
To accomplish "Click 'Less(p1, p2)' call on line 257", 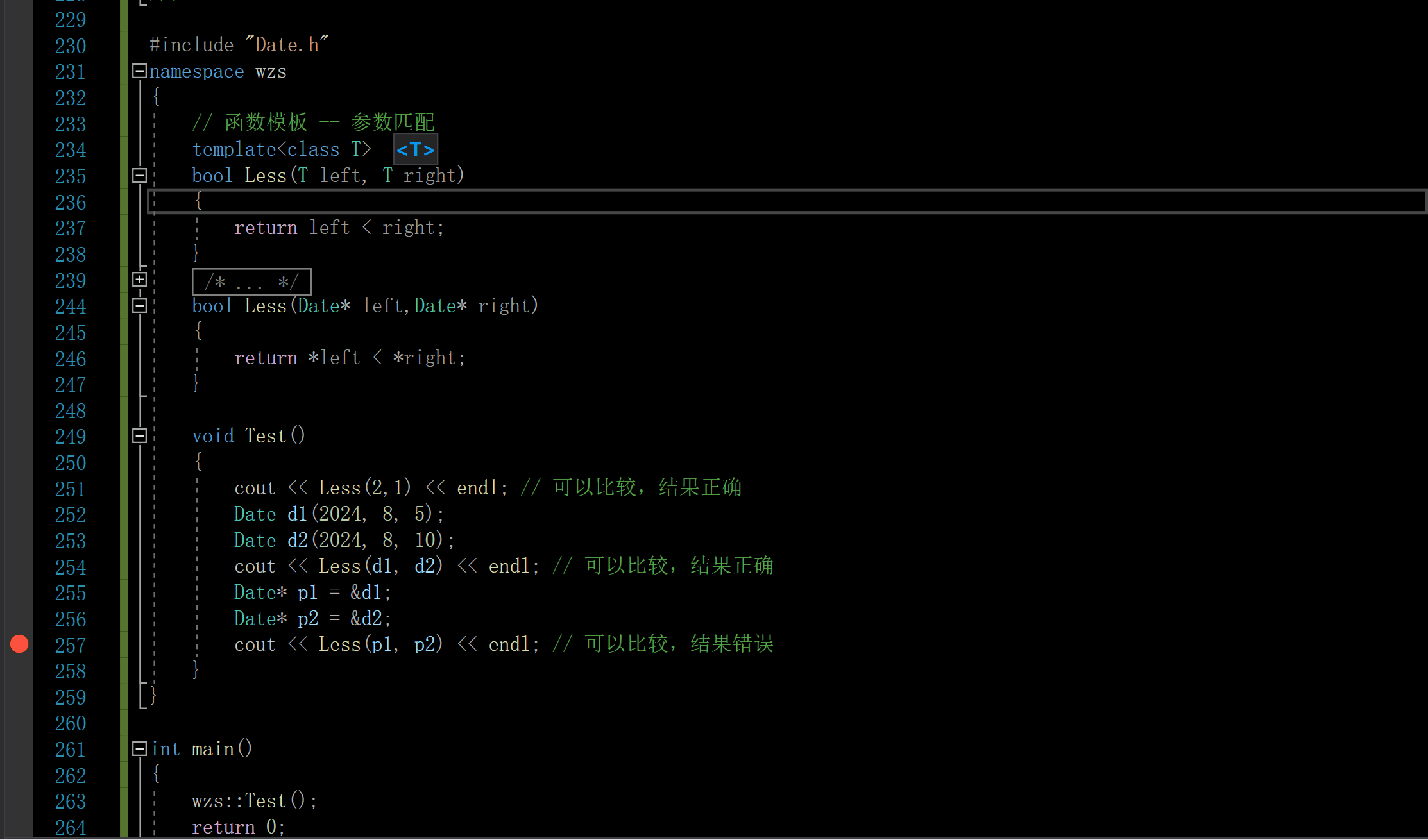I will pos(381,644).
